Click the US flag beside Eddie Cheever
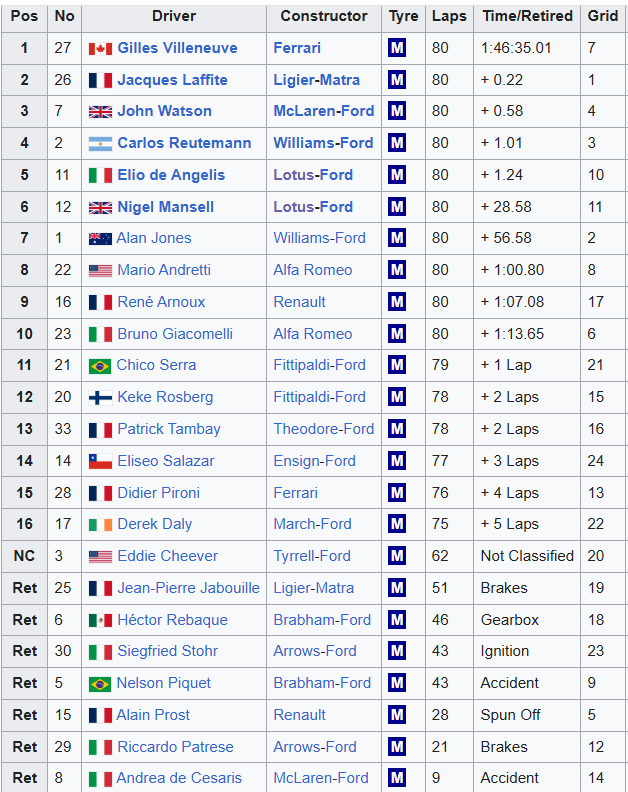This screenshot has height=792, width=628. click(100, 557)
